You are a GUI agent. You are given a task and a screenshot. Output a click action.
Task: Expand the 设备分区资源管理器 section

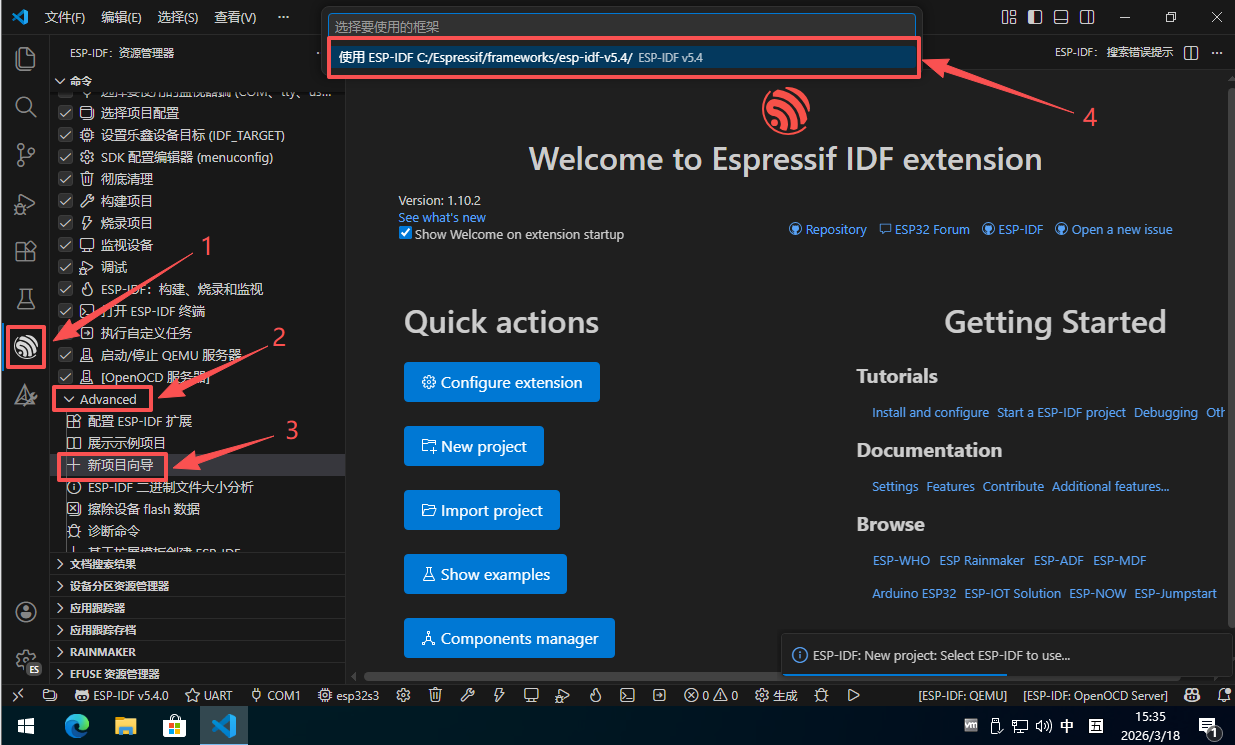(198, 586)
